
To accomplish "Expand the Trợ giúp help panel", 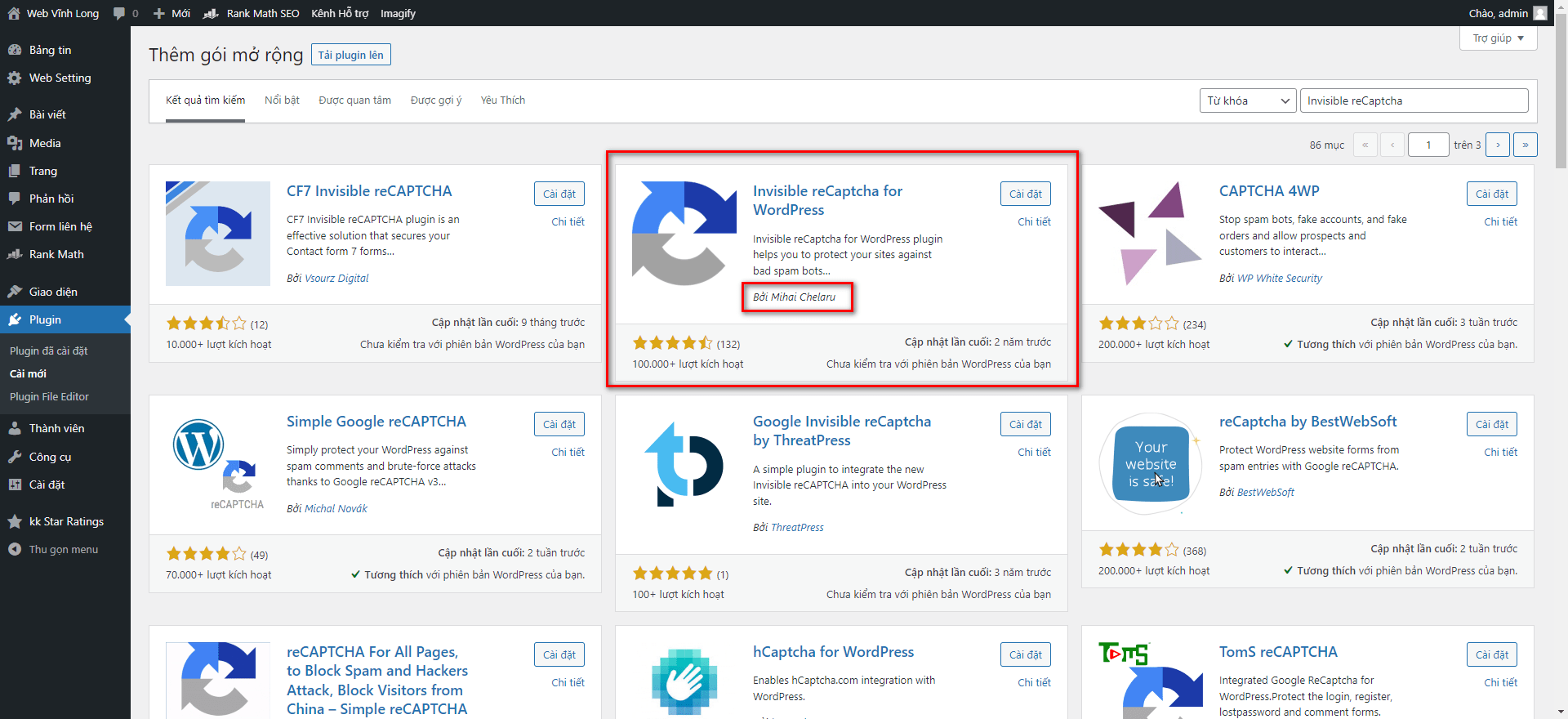I will click(1498, 38).
